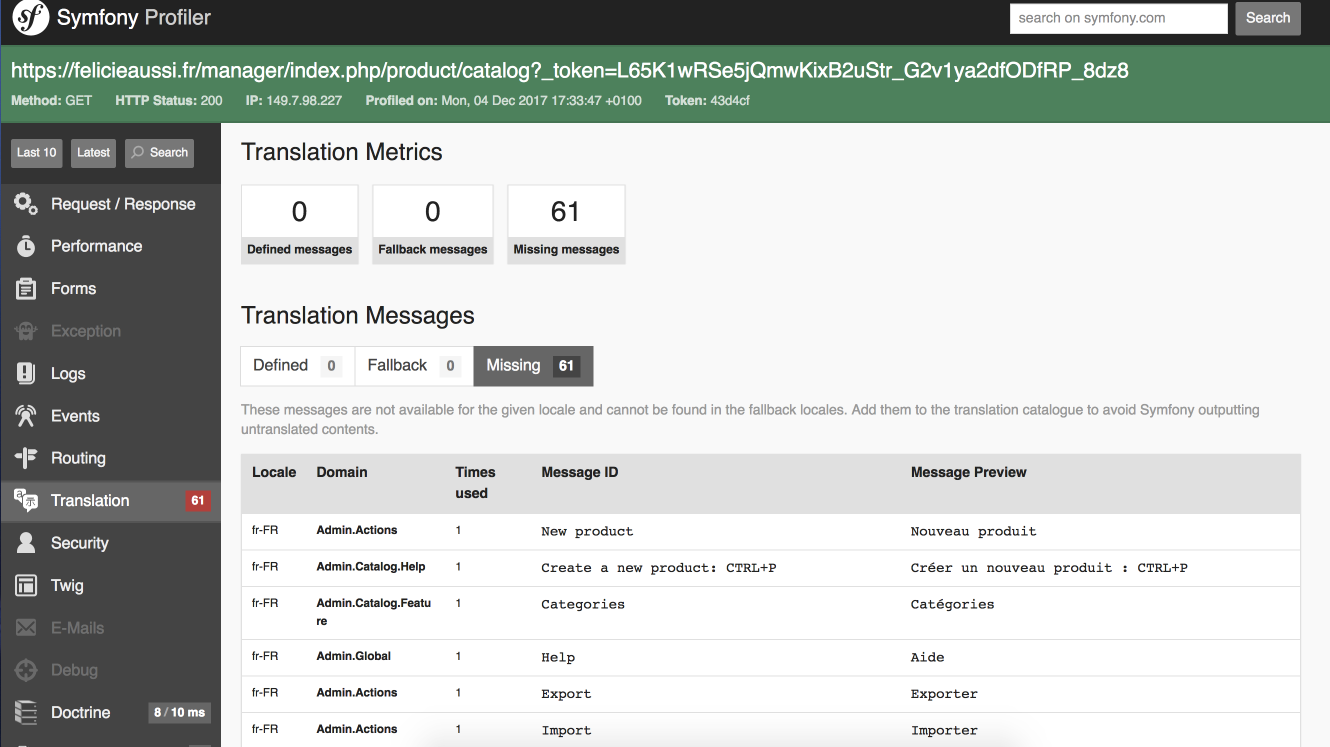Open the Security panel
Viewport: 1330px width, 747px height.
pyautogui.click(x=110, y=543)
